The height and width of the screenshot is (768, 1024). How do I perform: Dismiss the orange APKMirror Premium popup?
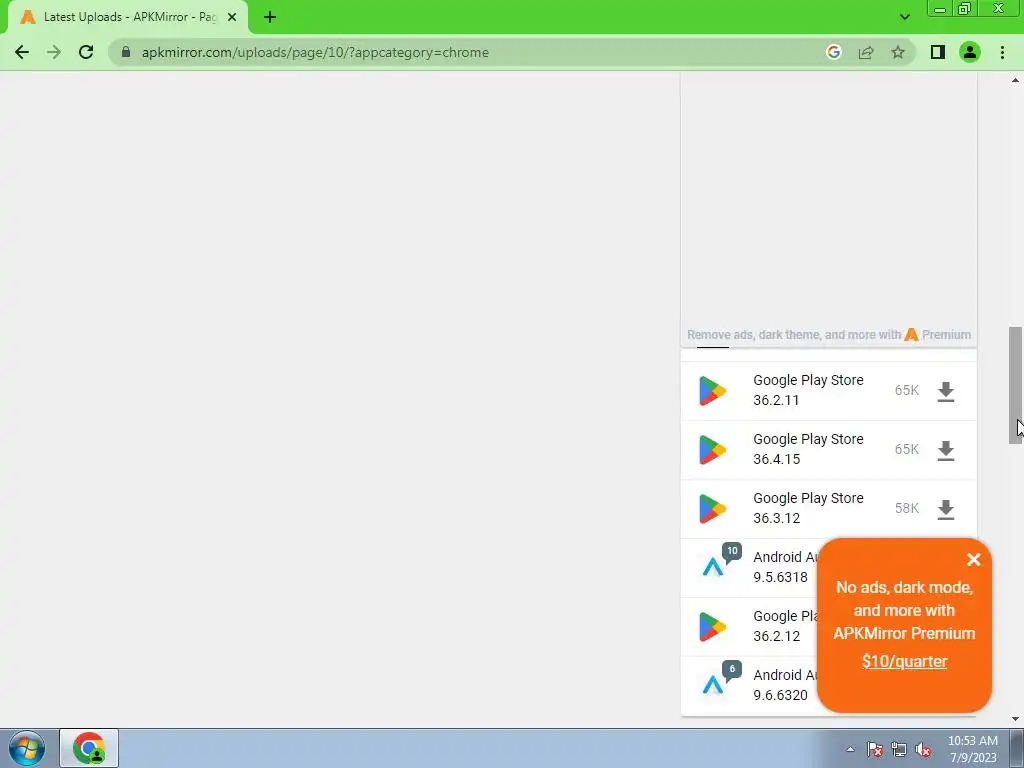[x=974, y=559]
